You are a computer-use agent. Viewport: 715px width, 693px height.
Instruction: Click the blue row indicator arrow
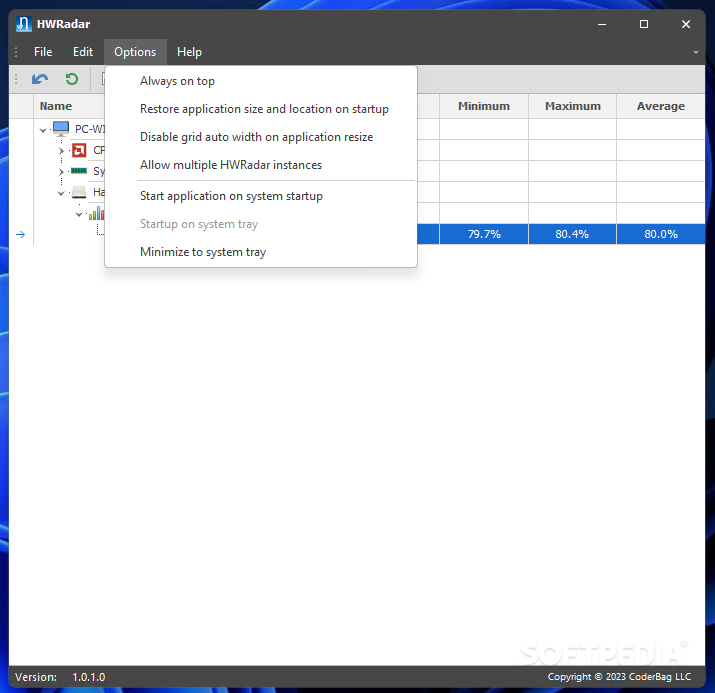click(21, 234)
